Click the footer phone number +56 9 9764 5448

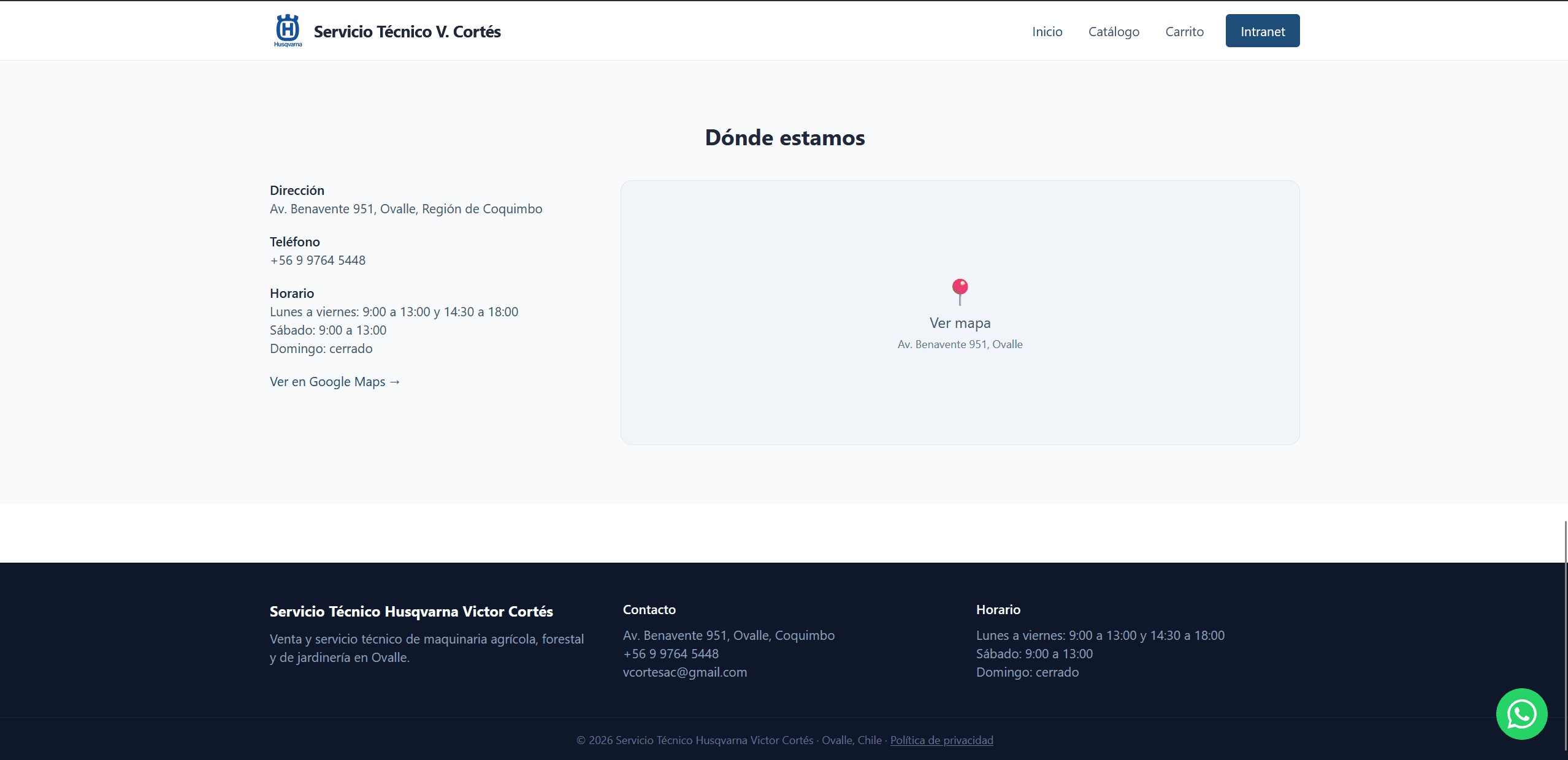[671, 654]
